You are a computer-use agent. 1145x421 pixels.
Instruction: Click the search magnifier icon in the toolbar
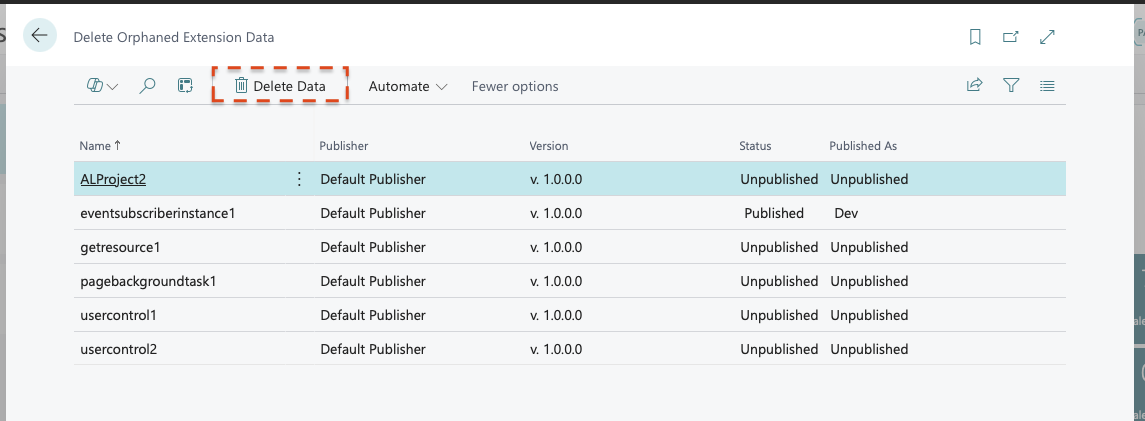click(147, 86)
